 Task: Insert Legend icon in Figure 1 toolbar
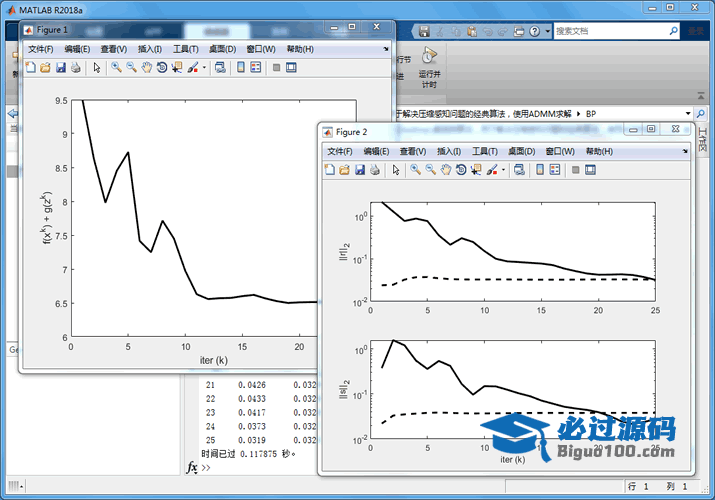256,68
